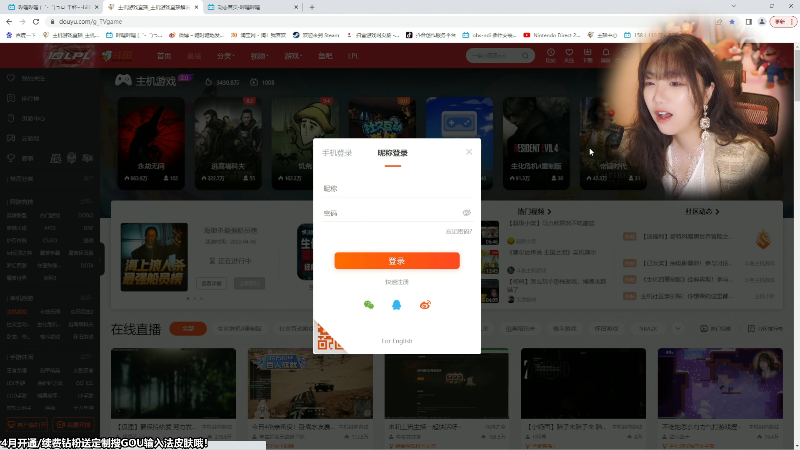Collapse the left sidebar handle

tap(102, 260)
